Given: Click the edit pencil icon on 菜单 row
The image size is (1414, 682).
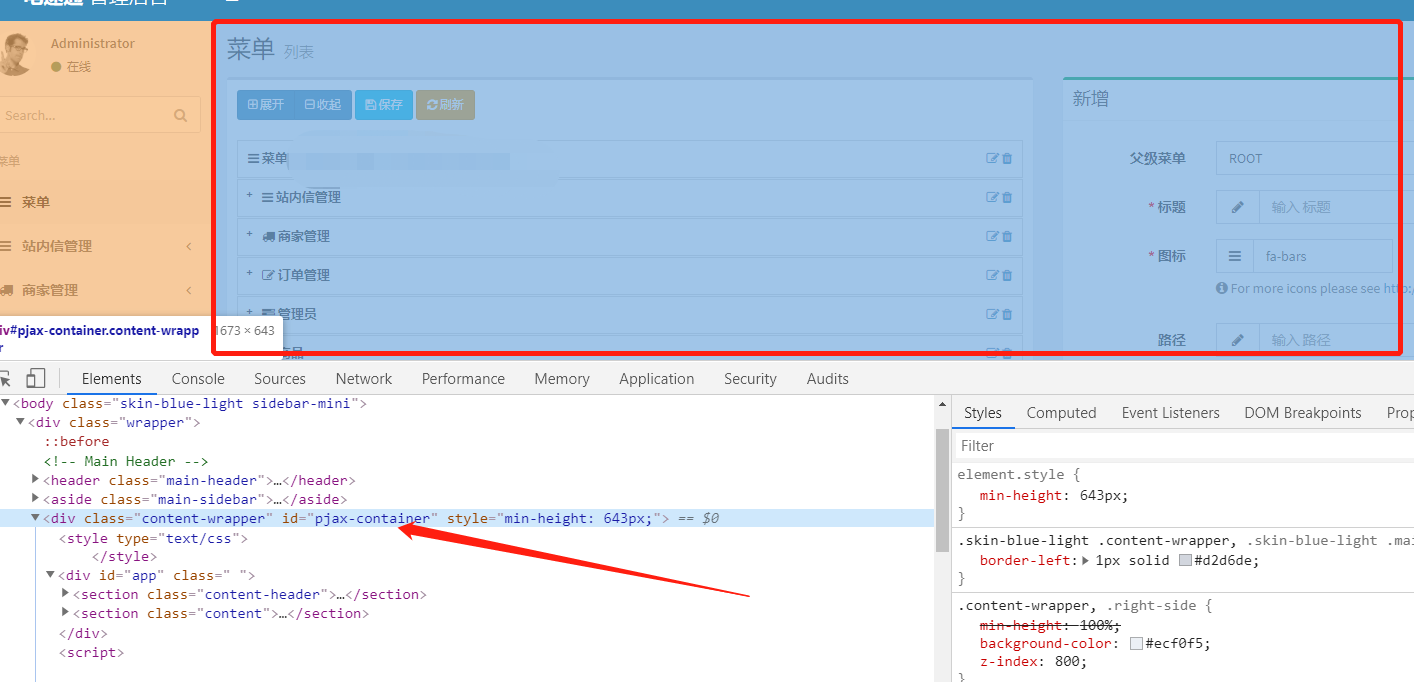Looking at the screenshot, I should point(992,158).
